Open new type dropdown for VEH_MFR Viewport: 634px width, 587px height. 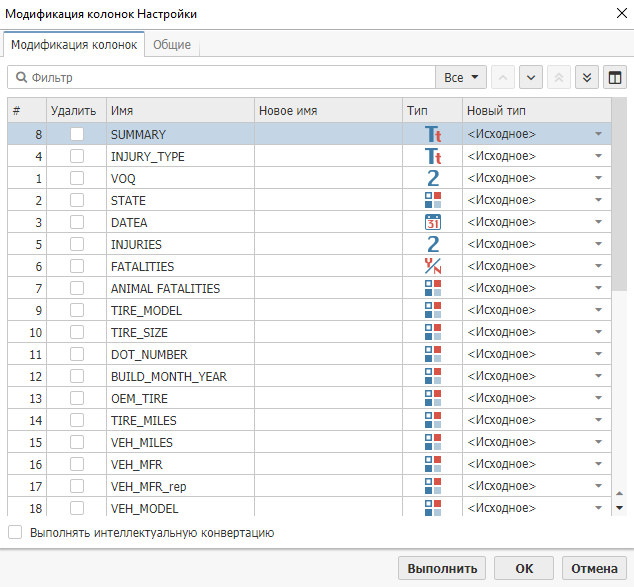598,464
